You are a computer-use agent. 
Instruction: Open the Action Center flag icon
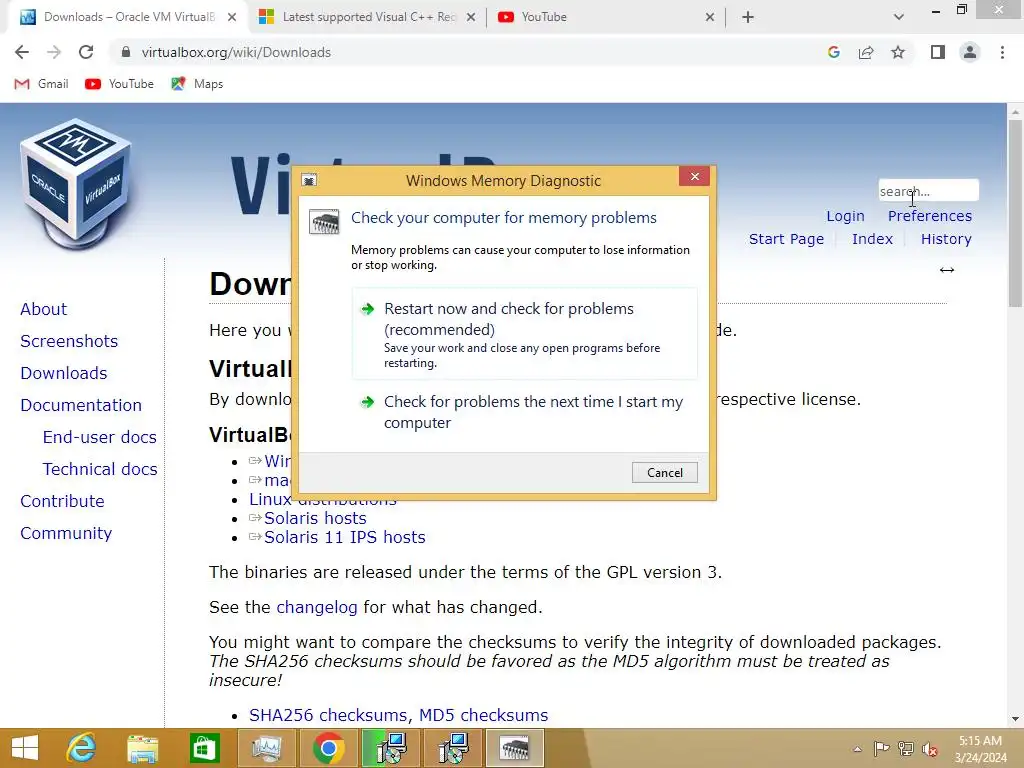coord(881,748)
